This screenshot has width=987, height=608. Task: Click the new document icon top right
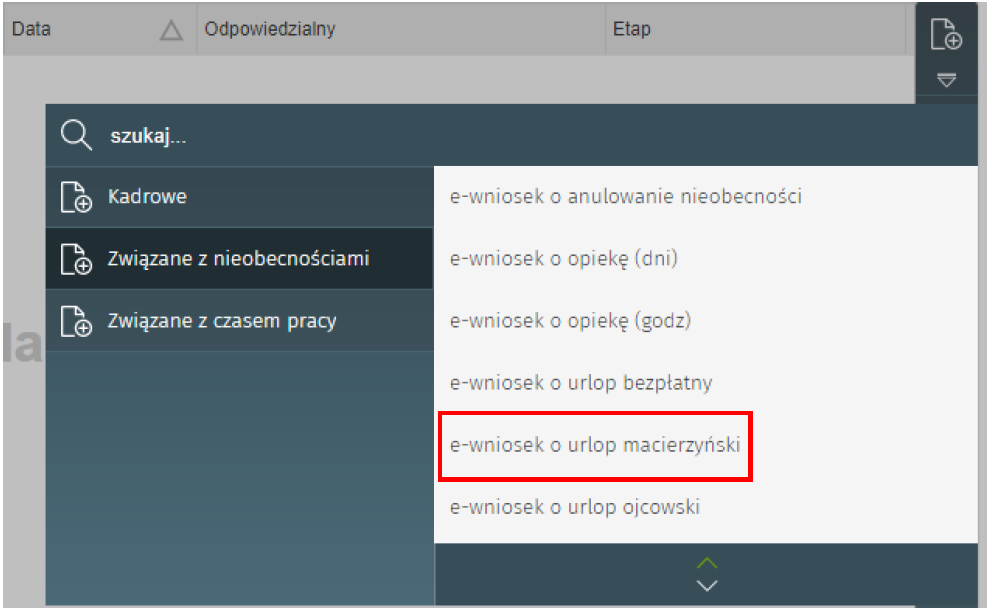point(945,34)
